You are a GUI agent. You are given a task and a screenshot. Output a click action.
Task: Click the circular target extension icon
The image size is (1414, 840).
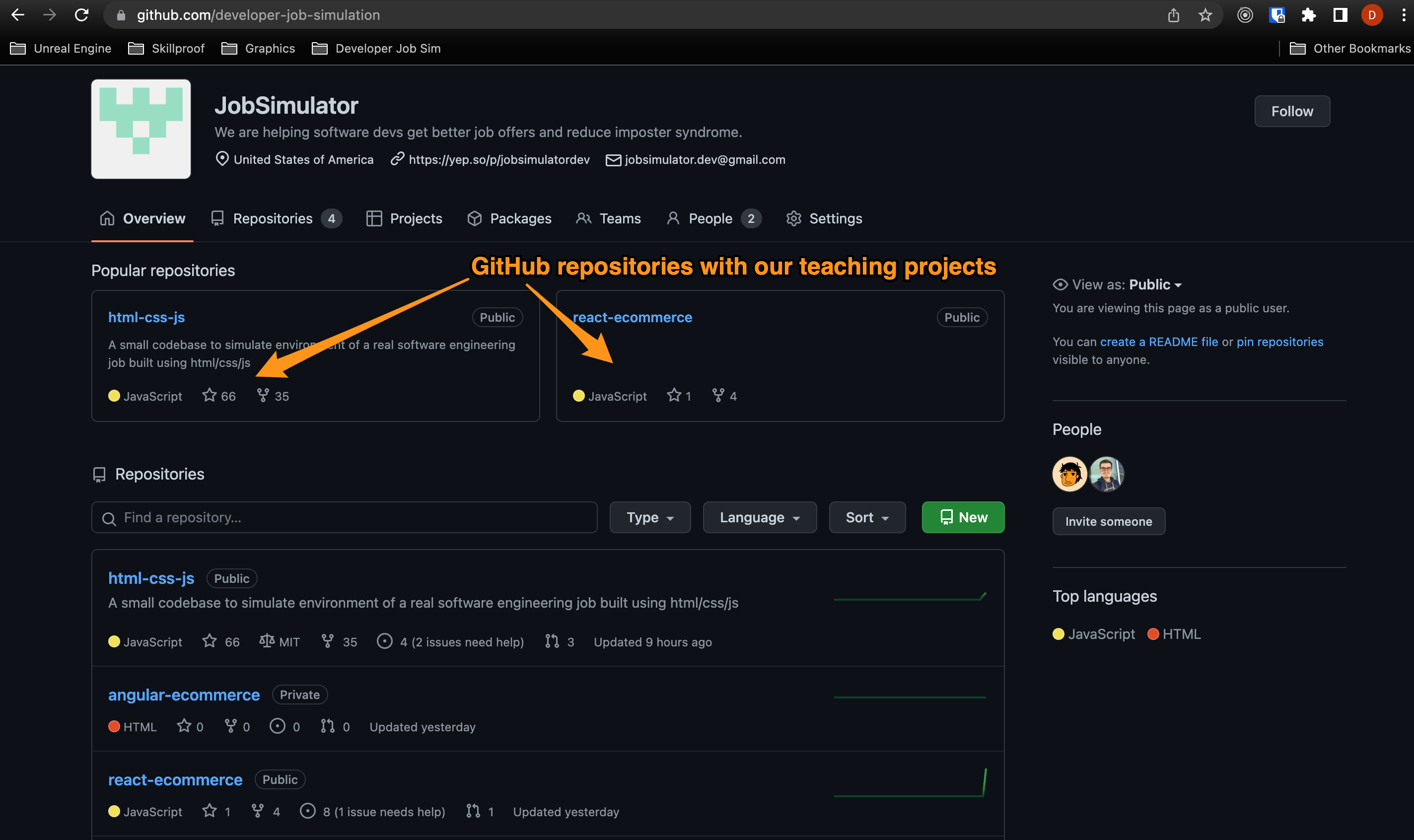click(1245, 15)
